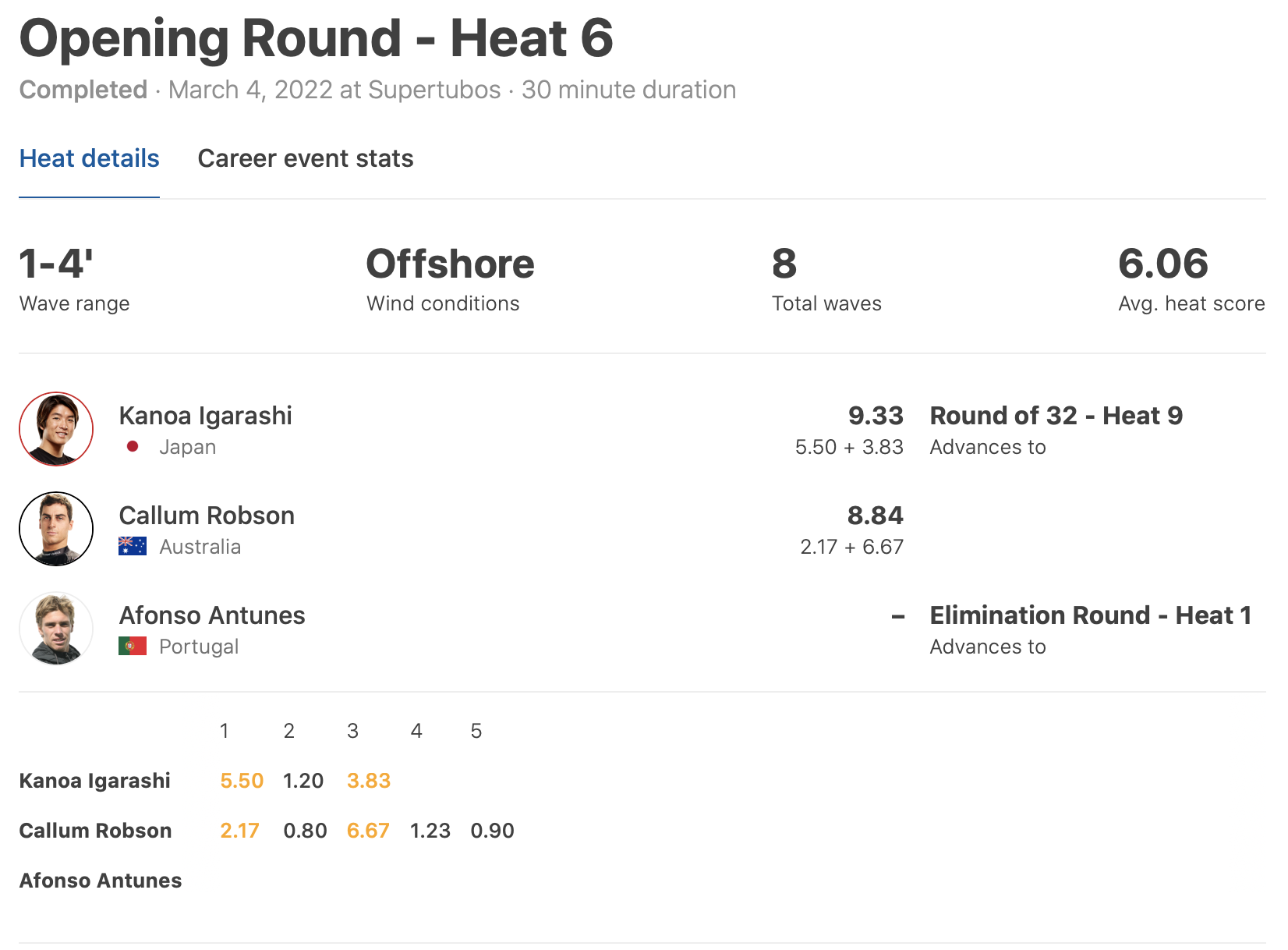Click Robson's 2.17 wave score
Viewport: 1288px width, 950px height.
pos(239,831)
